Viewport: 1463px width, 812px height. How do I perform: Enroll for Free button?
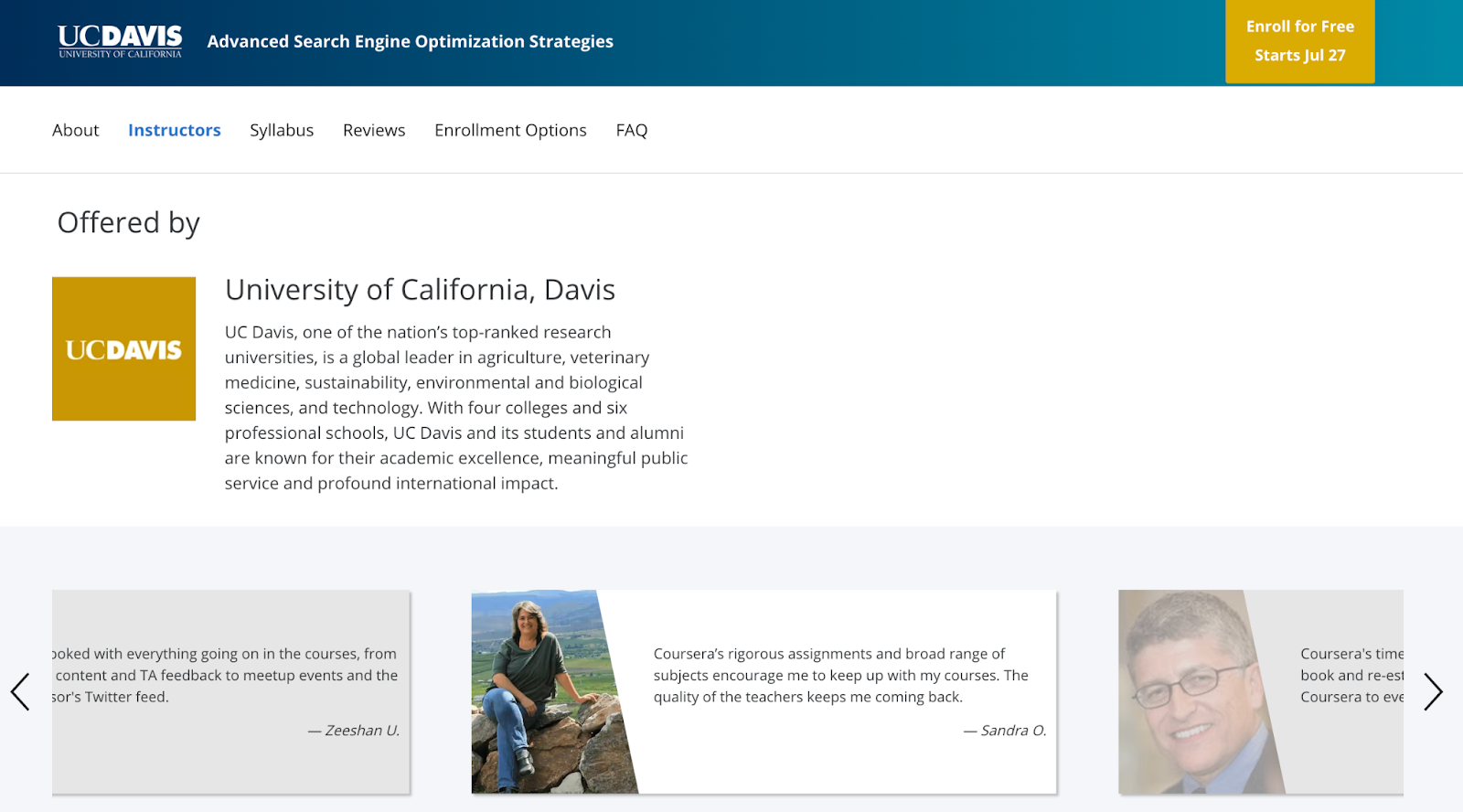point(1299,41)
